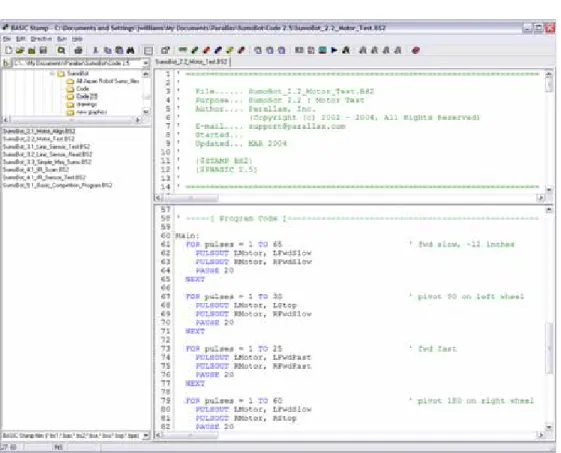Open the BASIC Stamp files filter dropdown
This screenshot has height=453, width=561.
[146, 435]
